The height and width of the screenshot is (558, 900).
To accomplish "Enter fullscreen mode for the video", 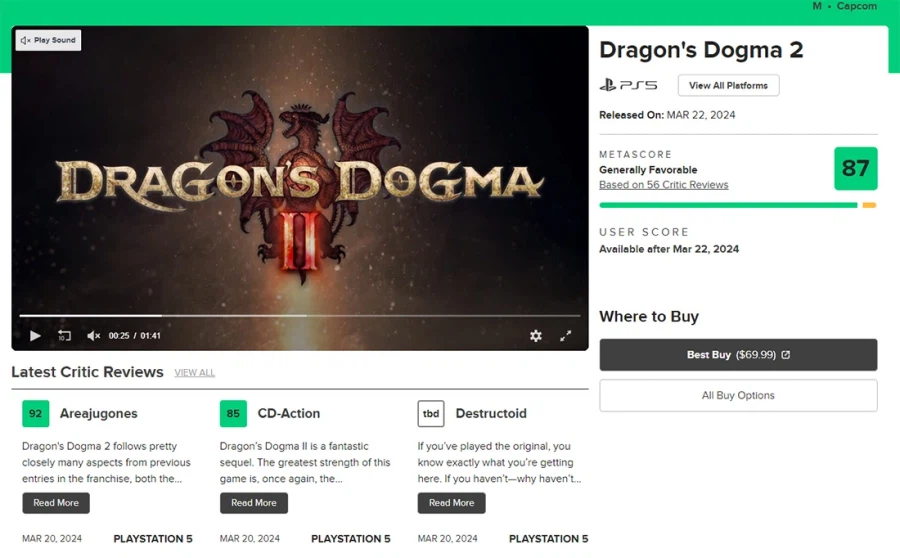I will 565,336.
